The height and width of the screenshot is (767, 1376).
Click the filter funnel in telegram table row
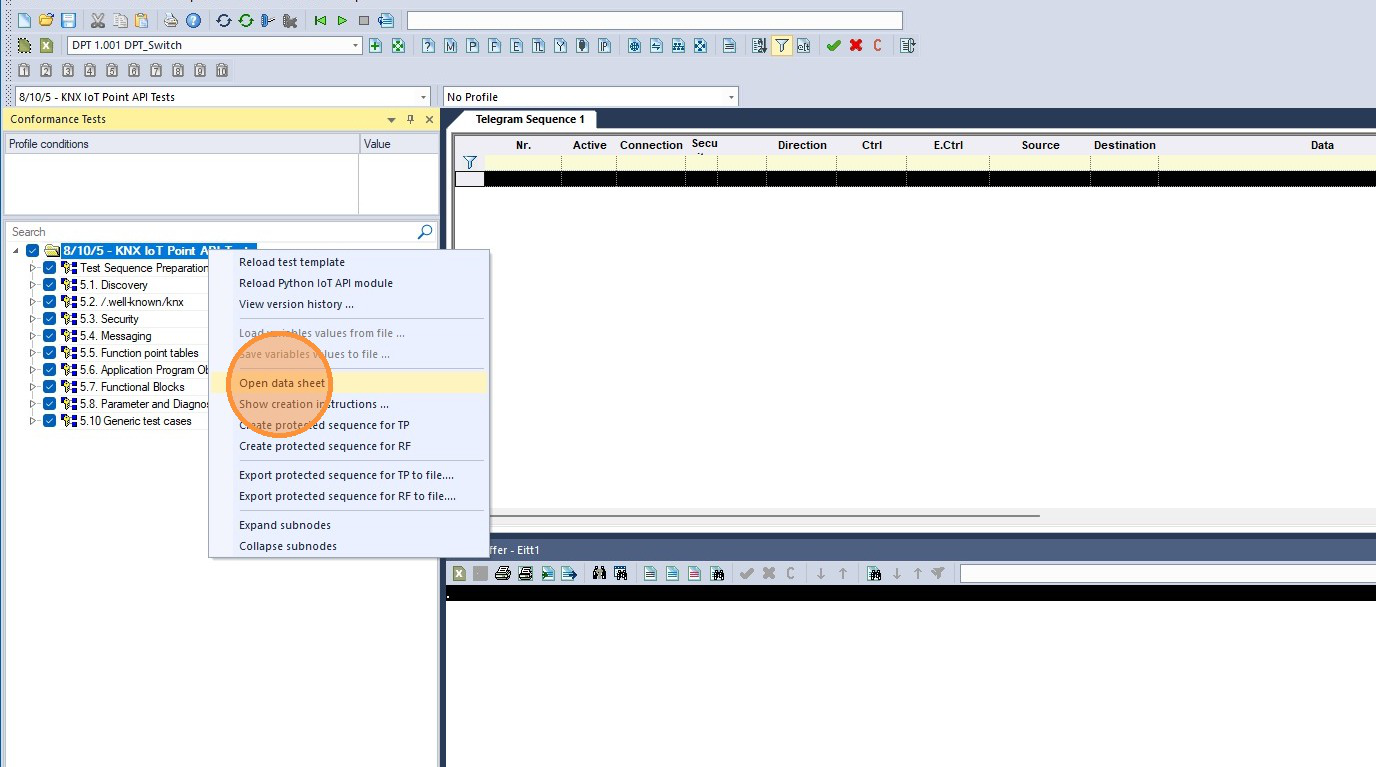[469, 162]
